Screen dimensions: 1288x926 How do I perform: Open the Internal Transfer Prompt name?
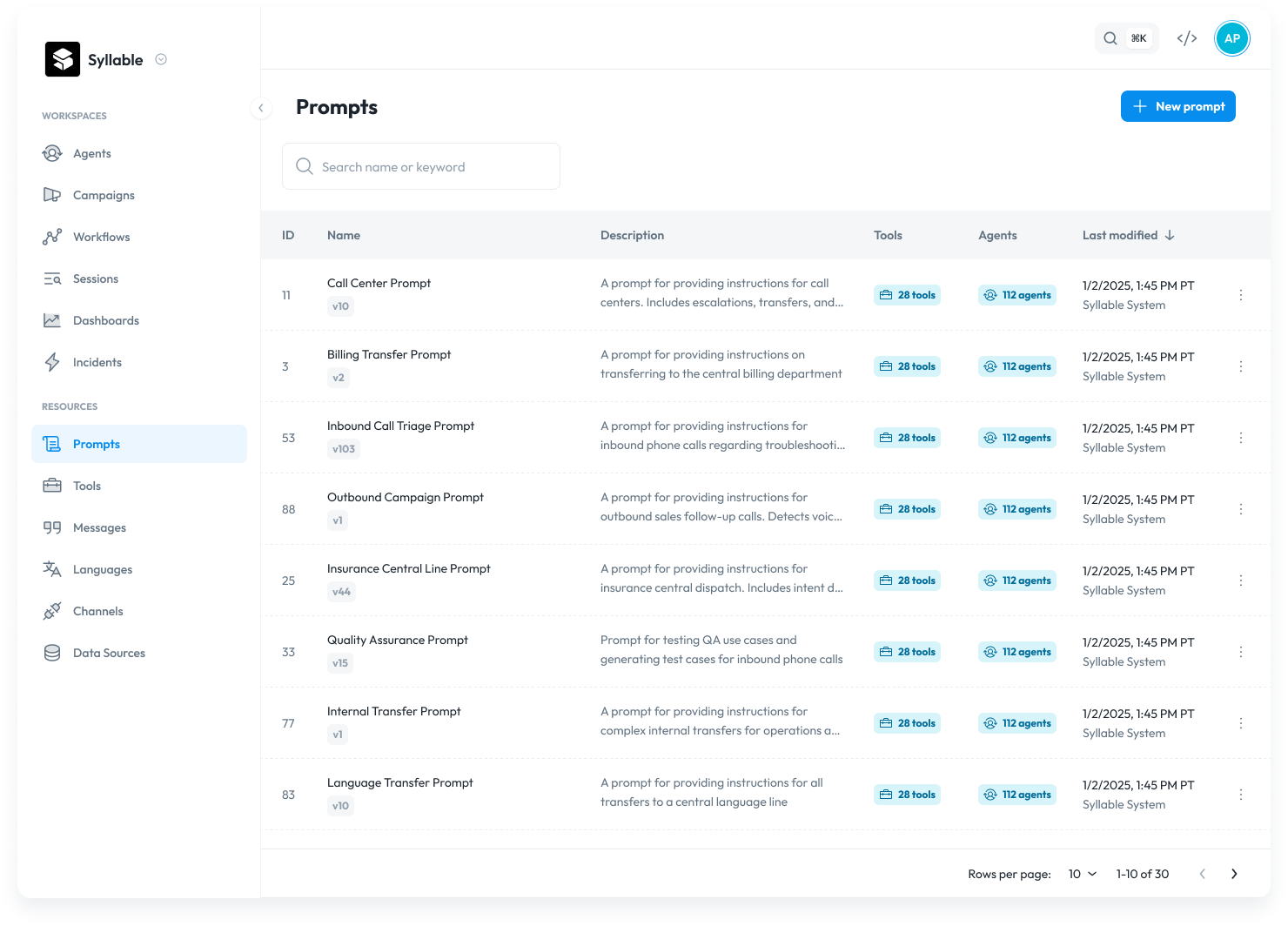[394, 711]
